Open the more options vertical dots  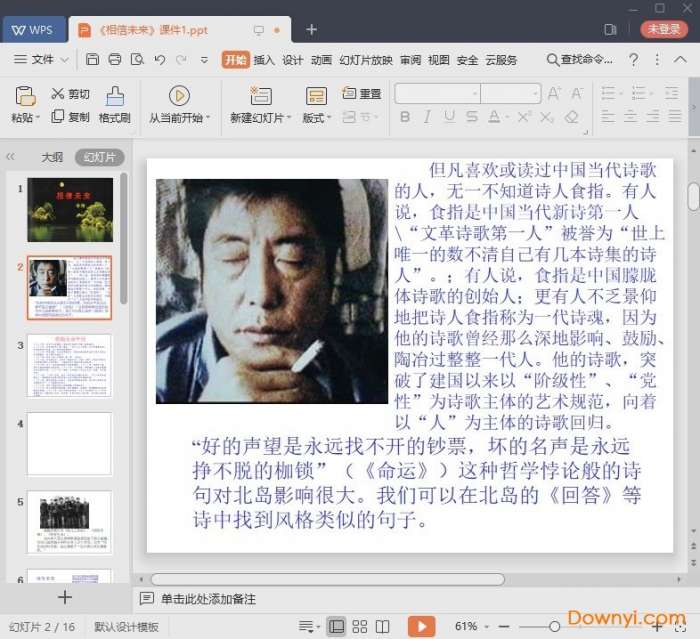point(657,59)
